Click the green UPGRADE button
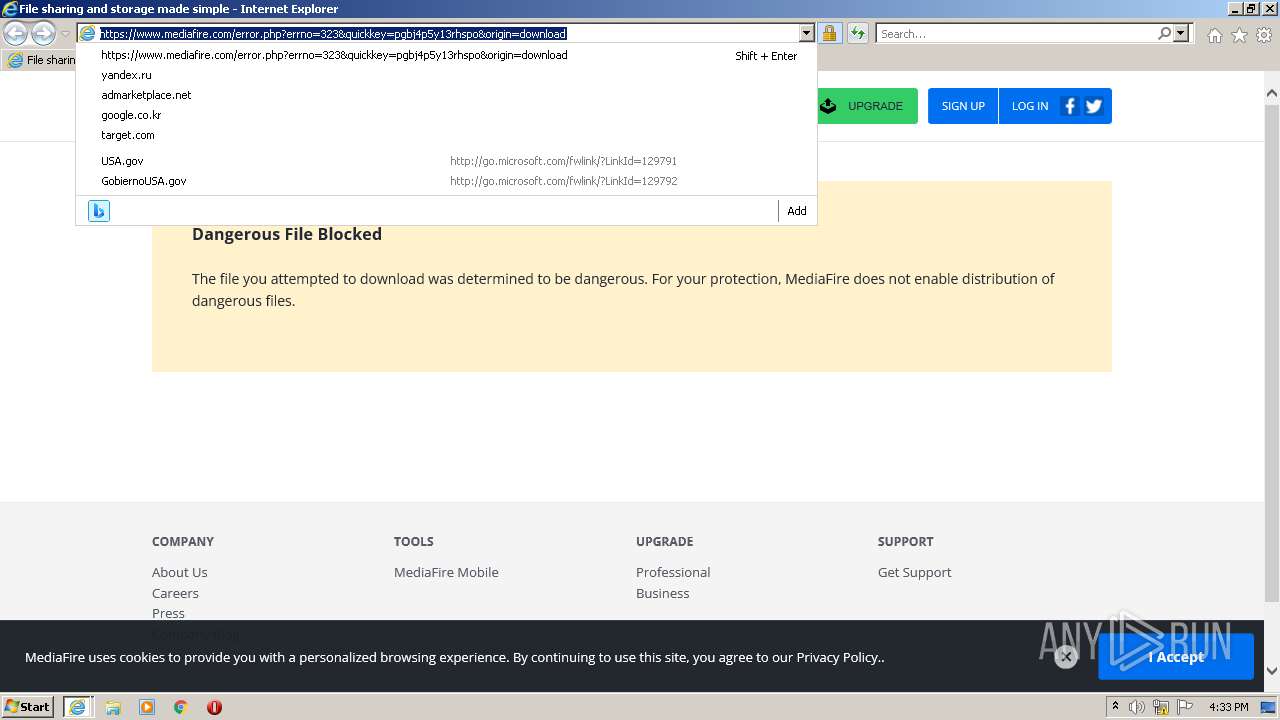The image size is (1280, 720). tap(867, 106)
